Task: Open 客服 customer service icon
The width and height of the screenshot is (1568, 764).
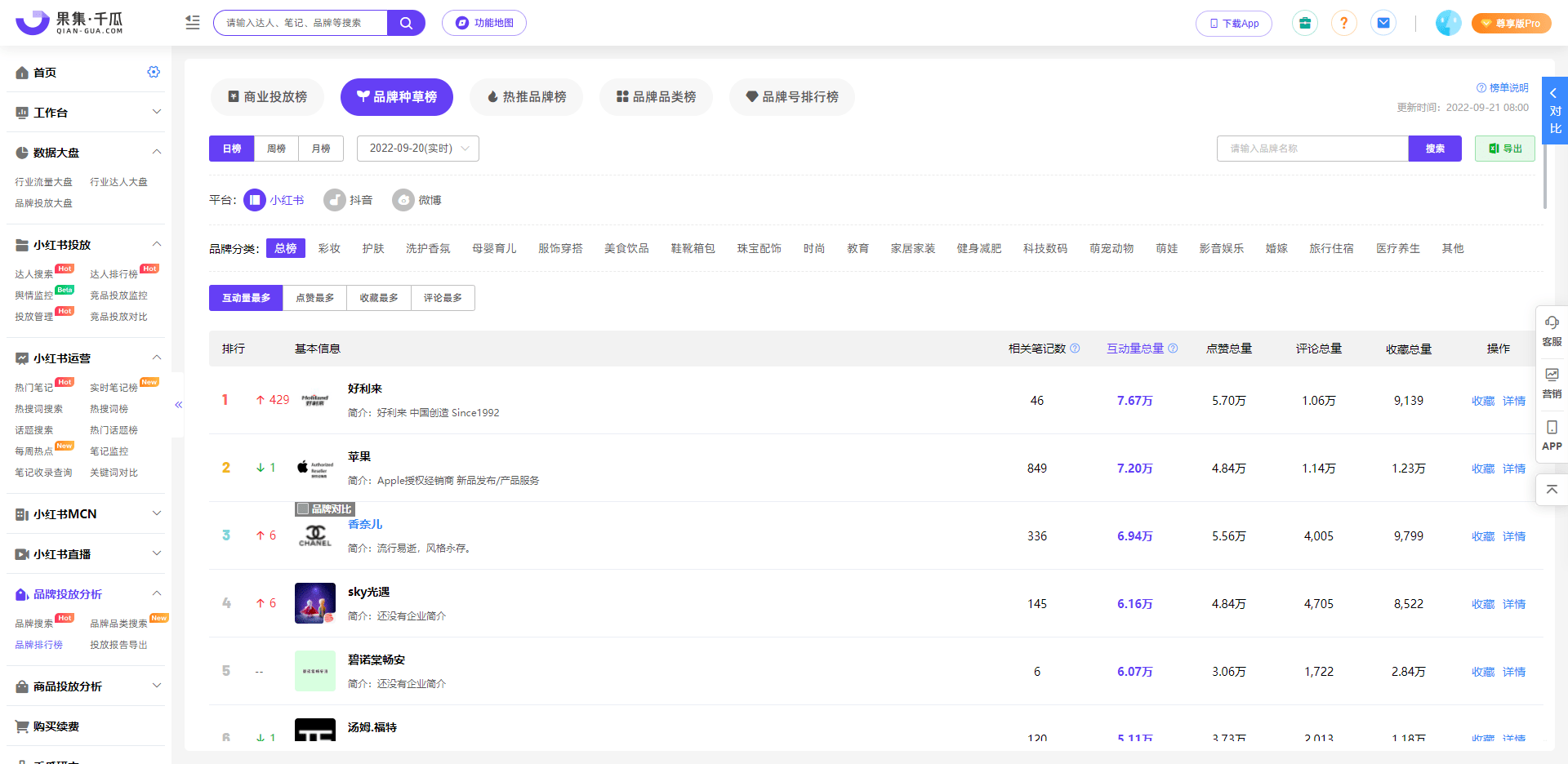Action: tap(1552, 331)
